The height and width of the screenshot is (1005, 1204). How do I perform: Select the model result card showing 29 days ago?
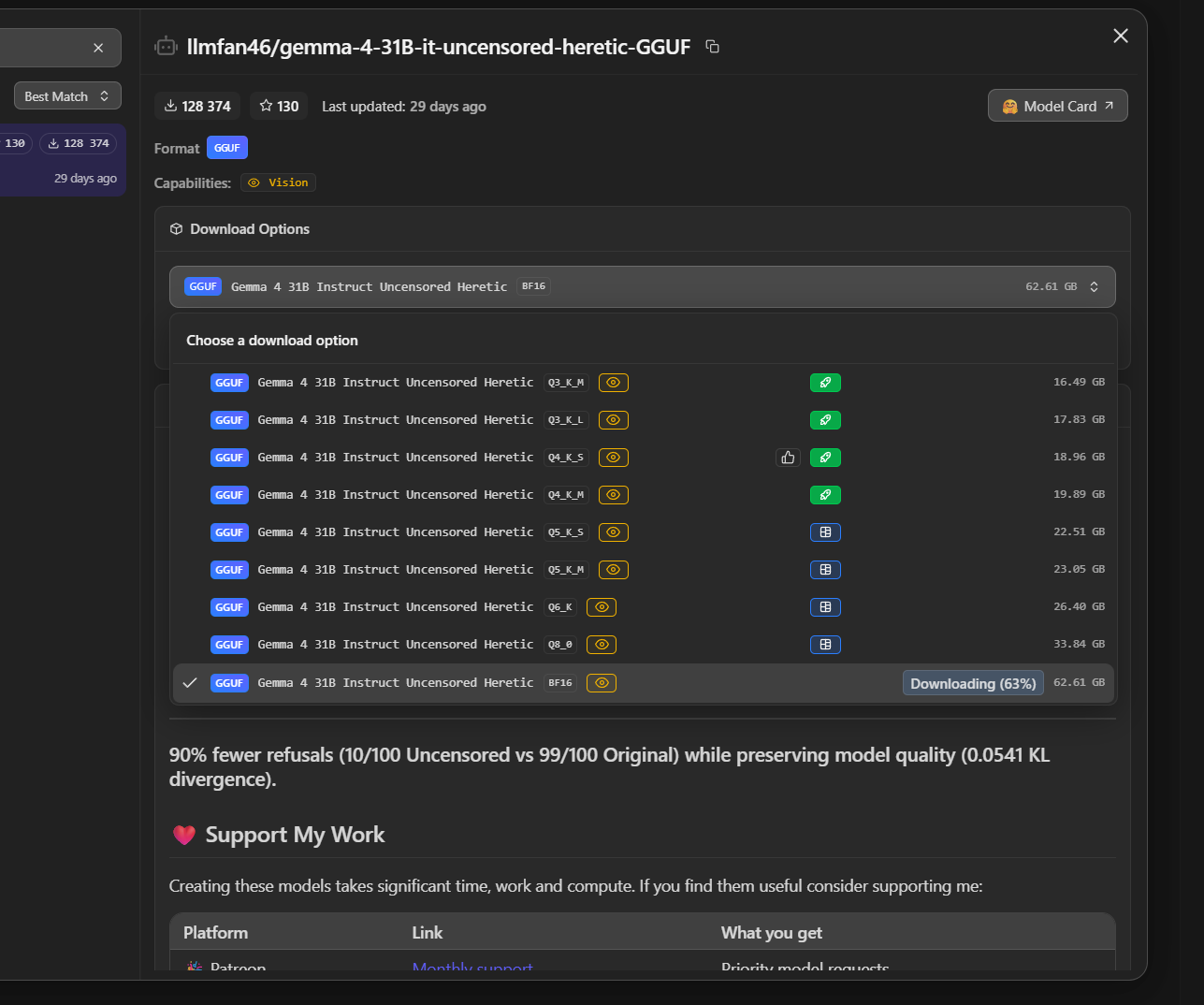[x=63, y=160]
